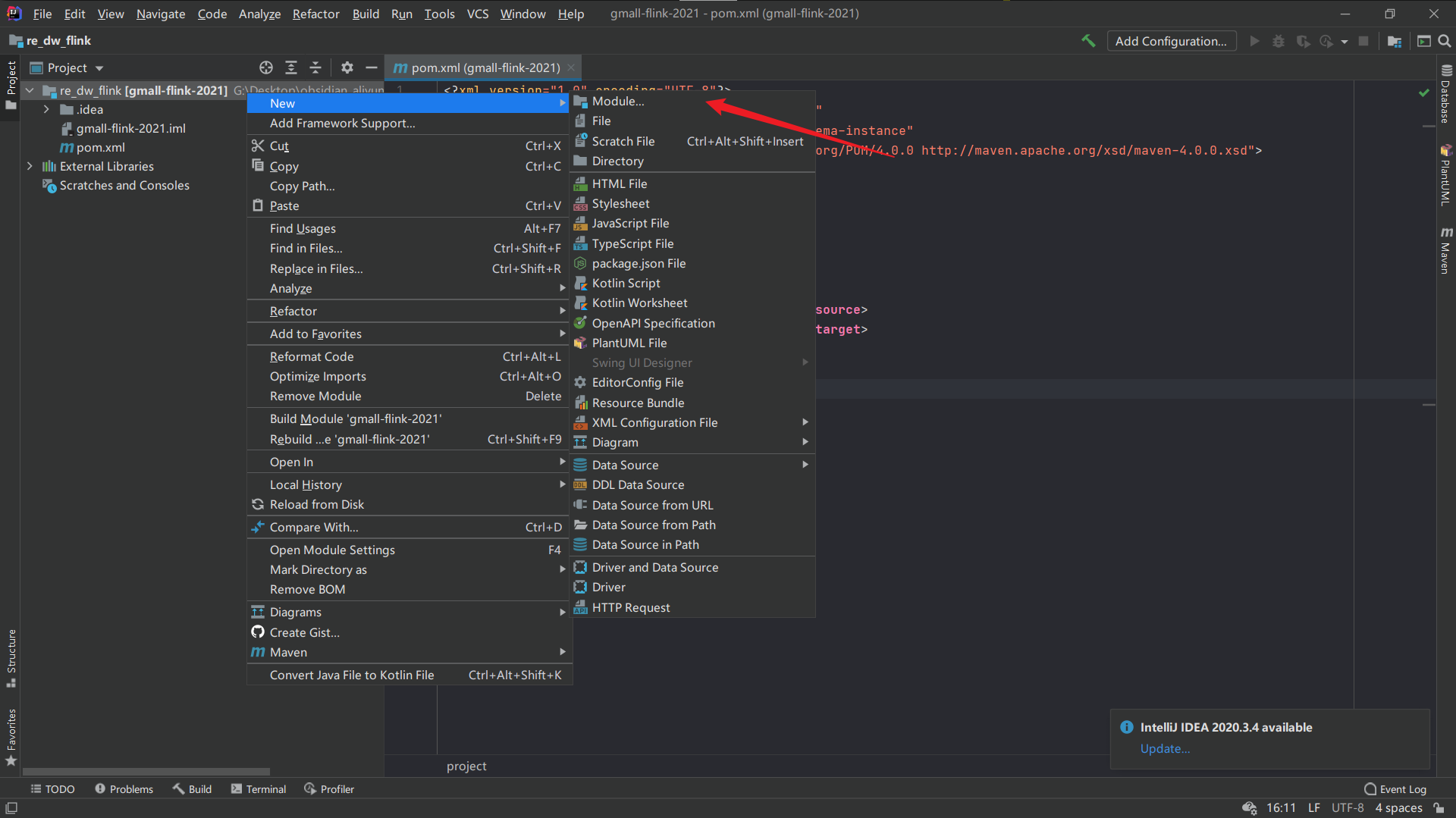Open the VCS menu in menu bar
1456x818 pixels.
(477, 14)
